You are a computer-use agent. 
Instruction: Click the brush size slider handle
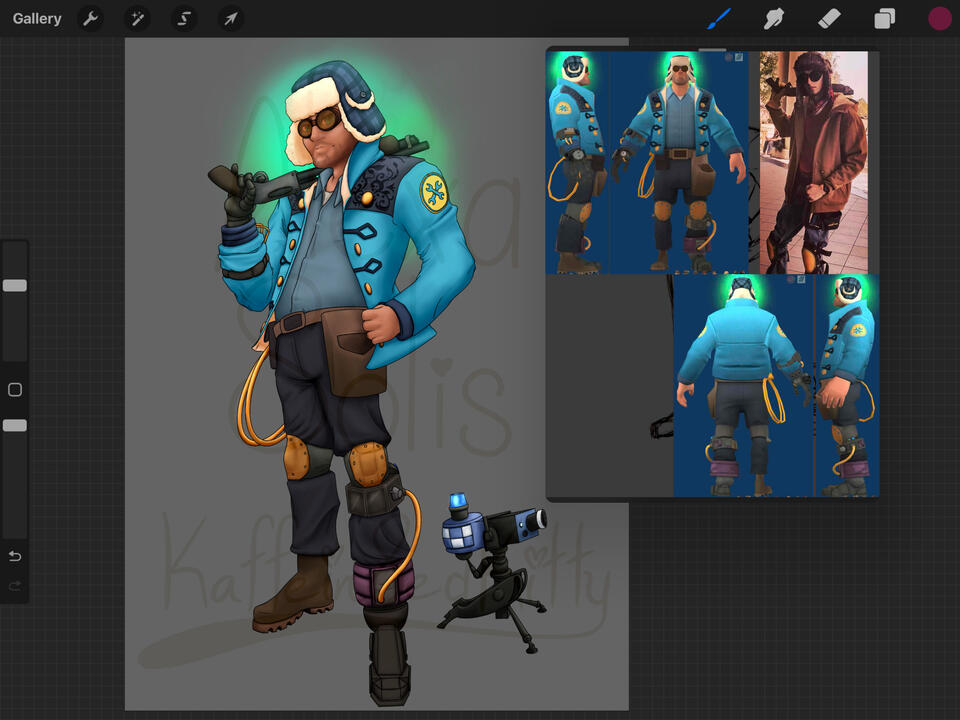tap(15, 285)
